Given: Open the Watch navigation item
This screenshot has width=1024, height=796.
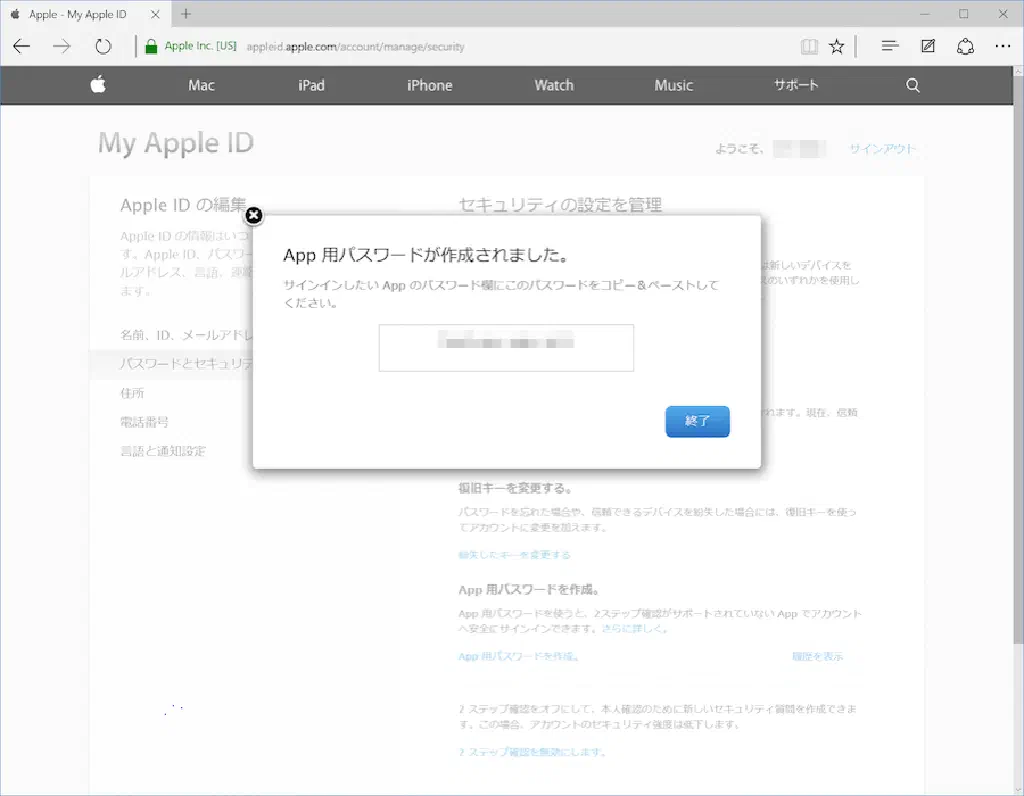Looking at the screenshot, I should coord(553,85).
